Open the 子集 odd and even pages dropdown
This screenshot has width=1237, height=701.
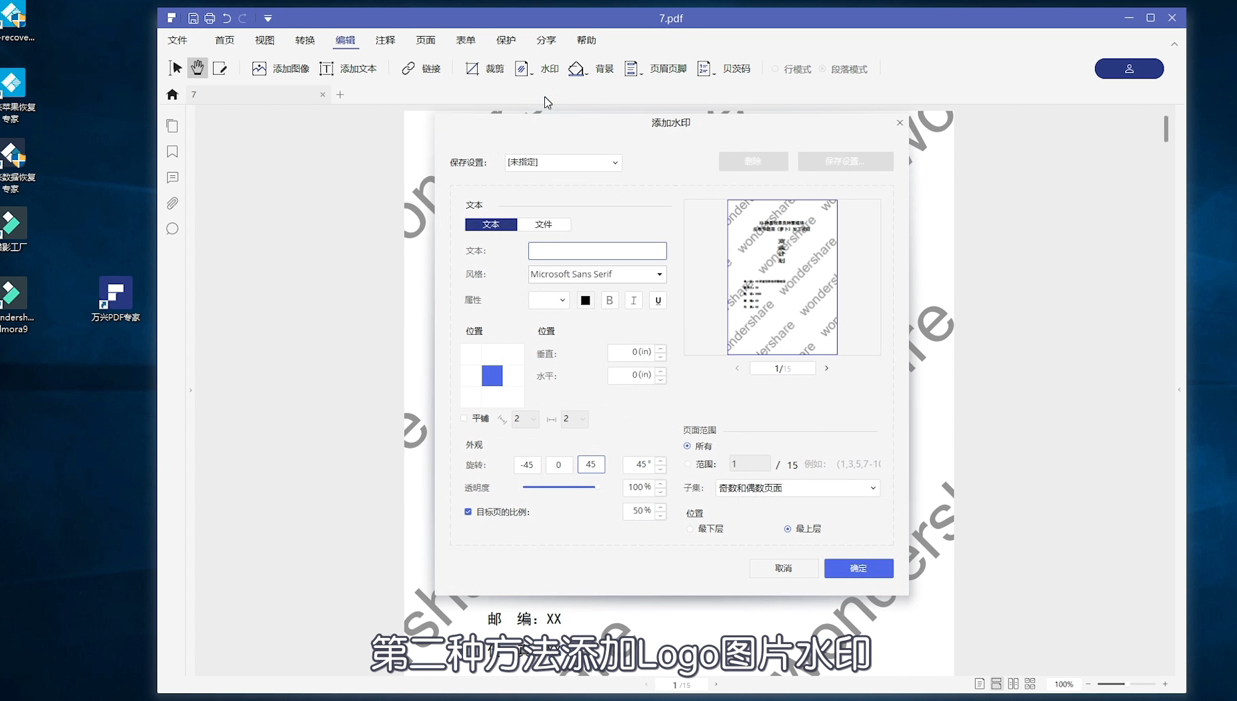click(x=798, y=488)
